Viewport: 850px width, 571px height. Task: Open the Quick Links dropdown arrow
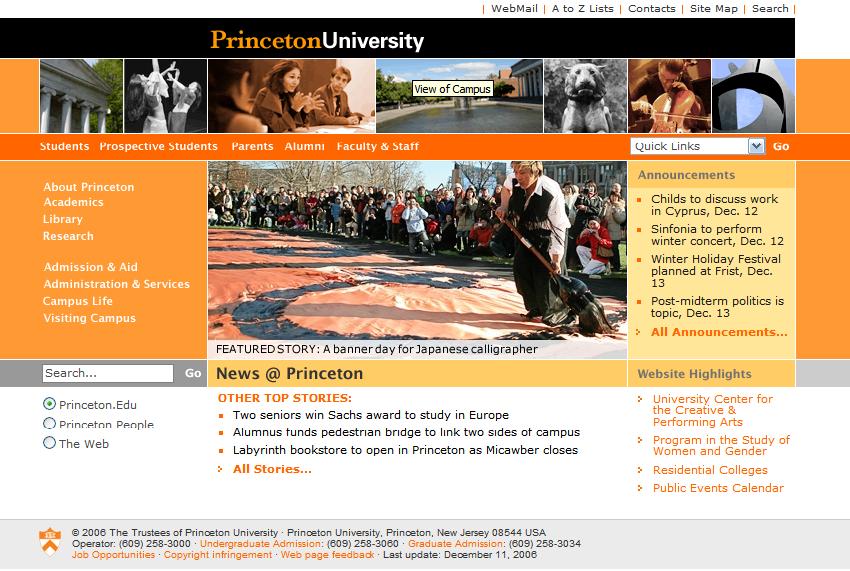[756, 146]
